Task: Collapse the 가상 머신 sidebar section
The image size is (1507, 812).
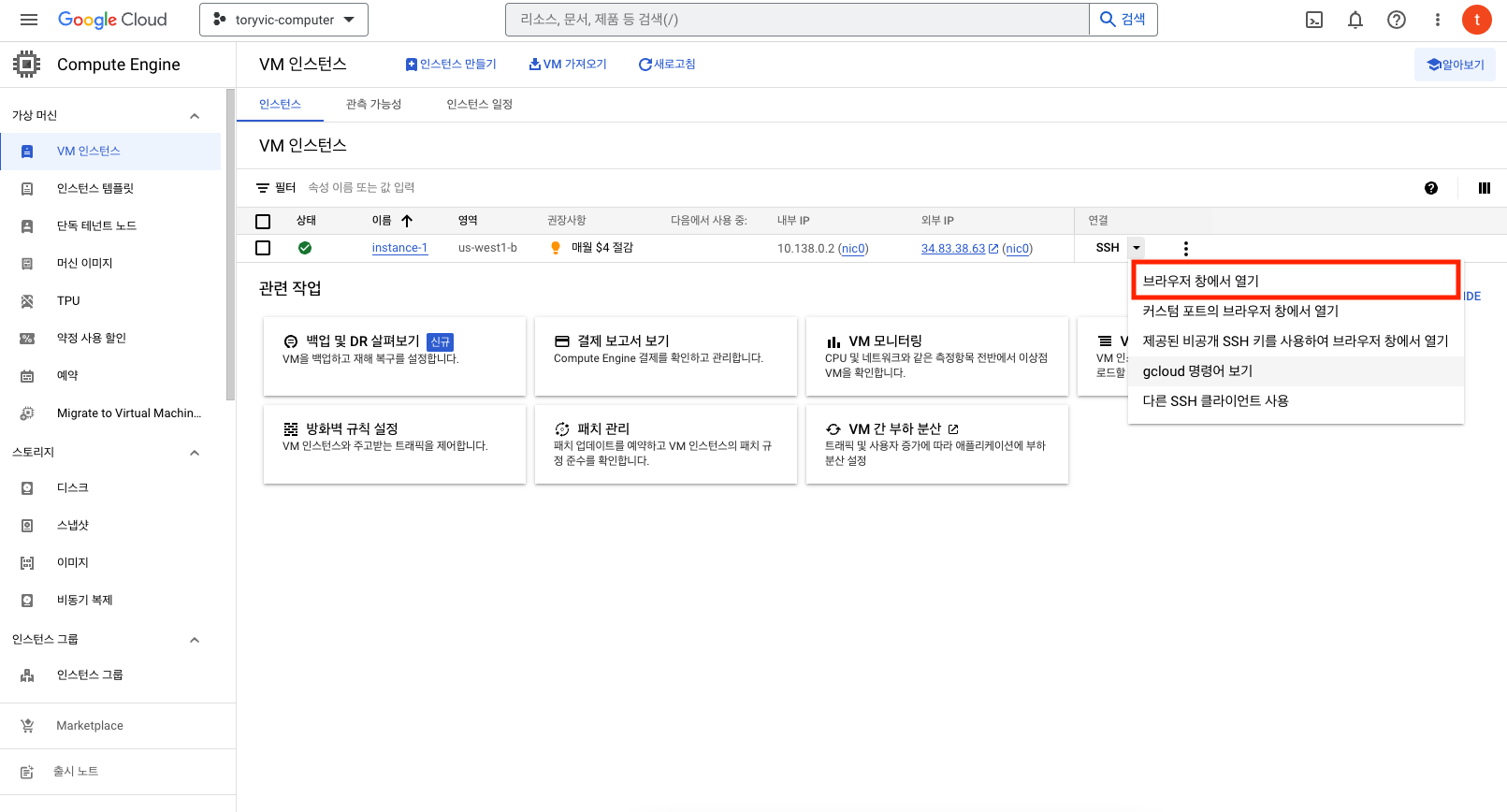Action: (195, 116)
